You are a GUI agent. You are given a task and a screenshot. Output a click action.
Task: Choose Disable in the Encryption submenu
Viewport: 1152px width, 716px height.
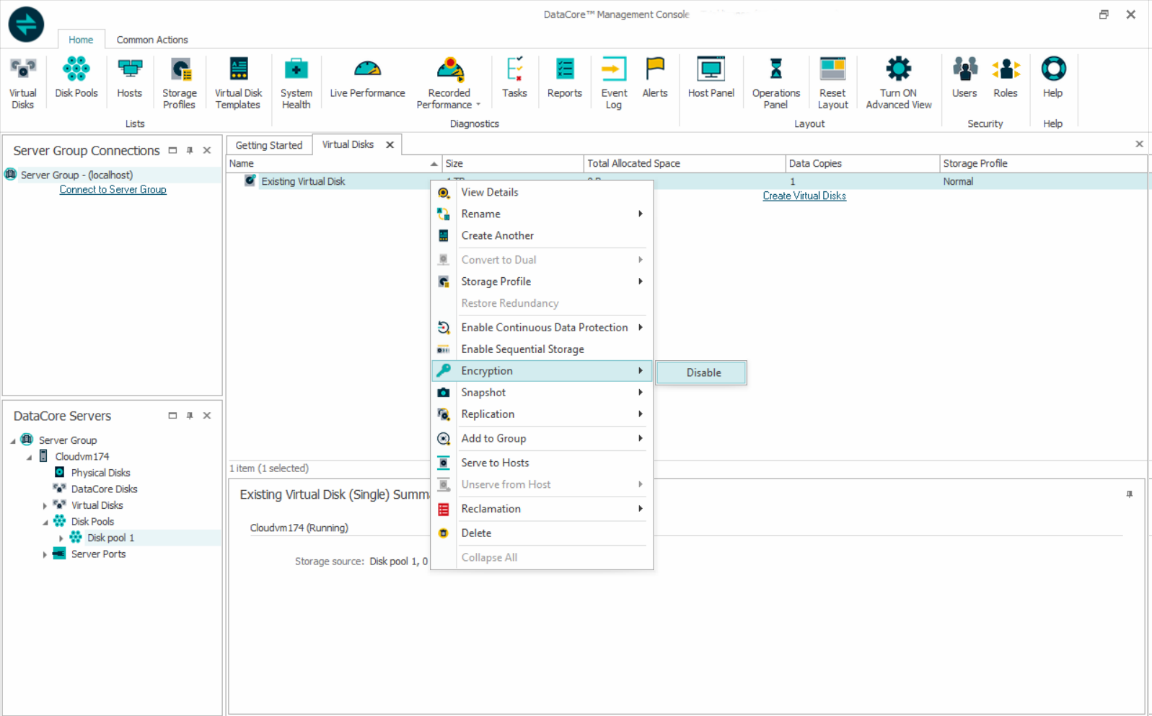pos(703,372)
